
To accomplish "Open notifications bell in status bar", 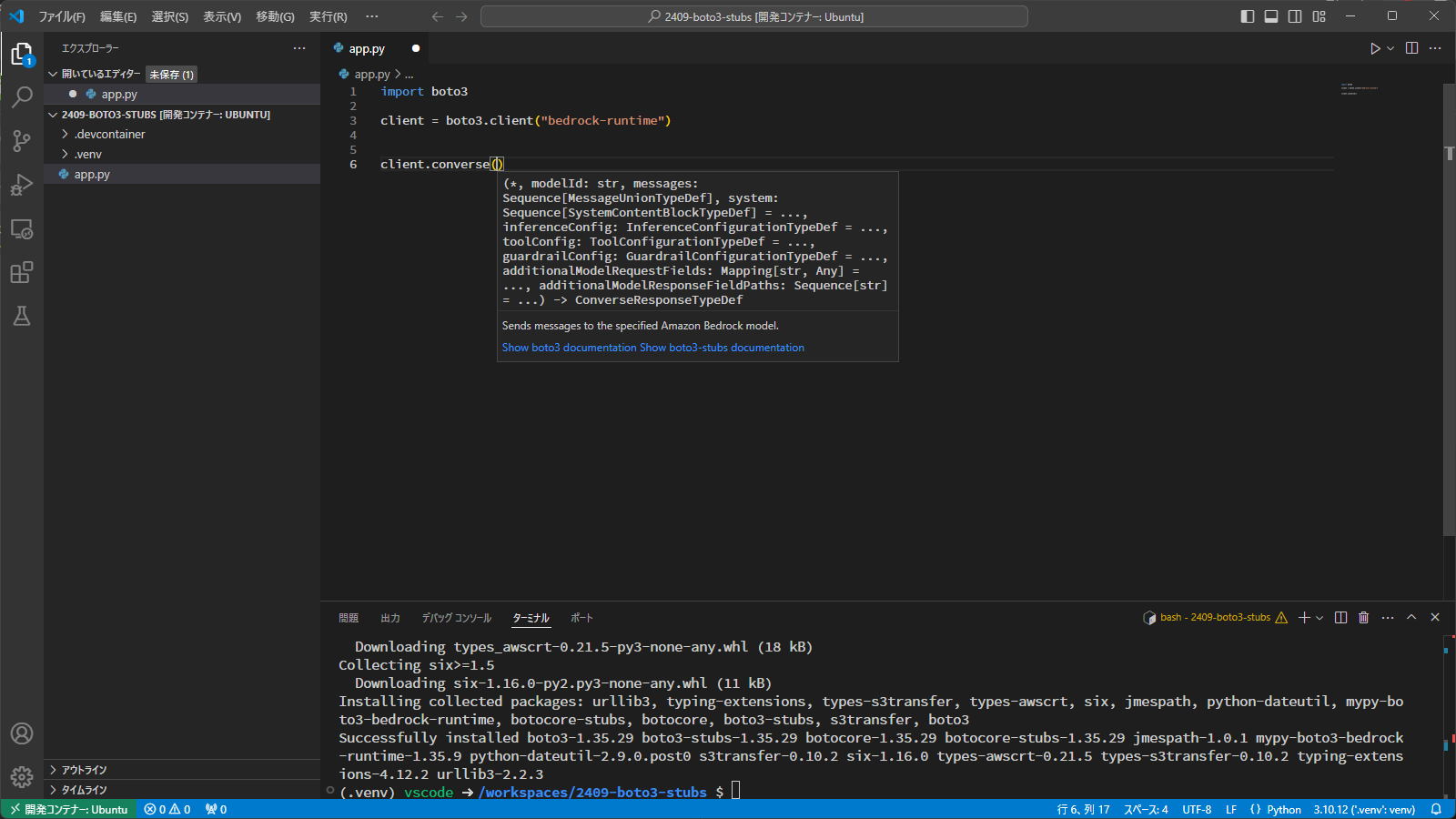I will 1436,809.
